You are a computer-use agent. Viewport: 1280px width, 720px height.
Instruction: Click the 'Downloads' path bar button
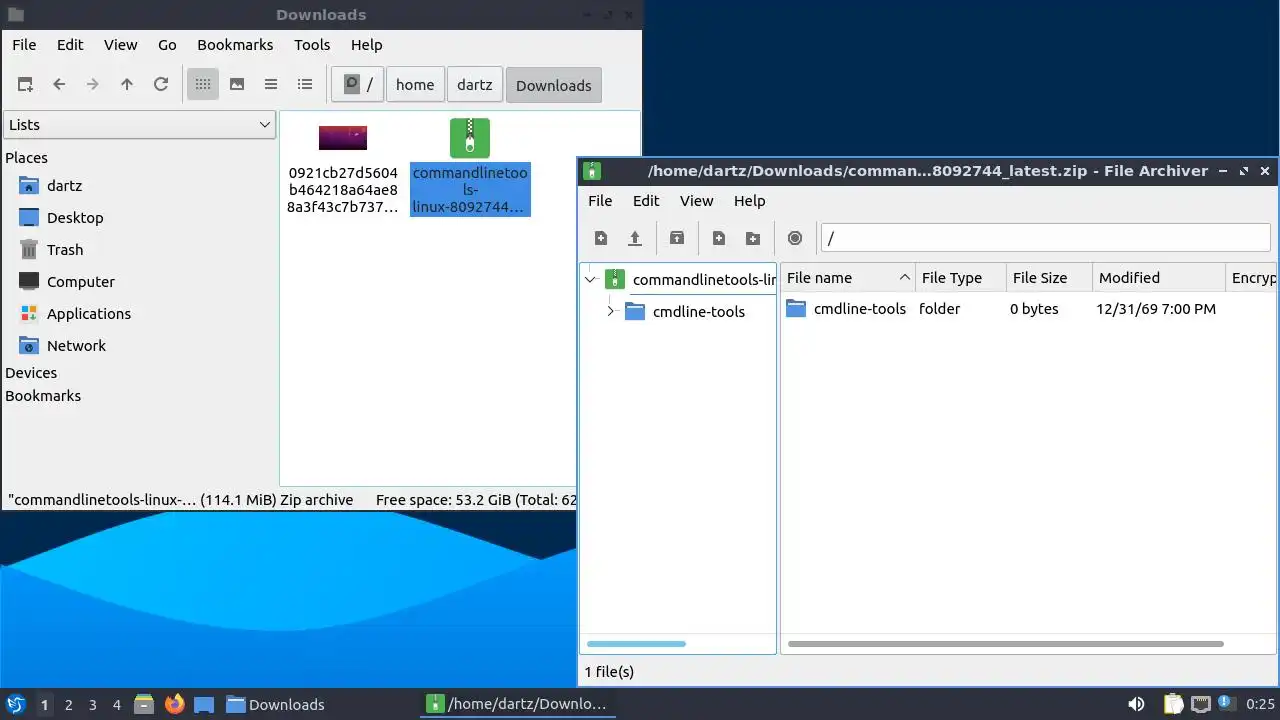click(x=554, y=85)
